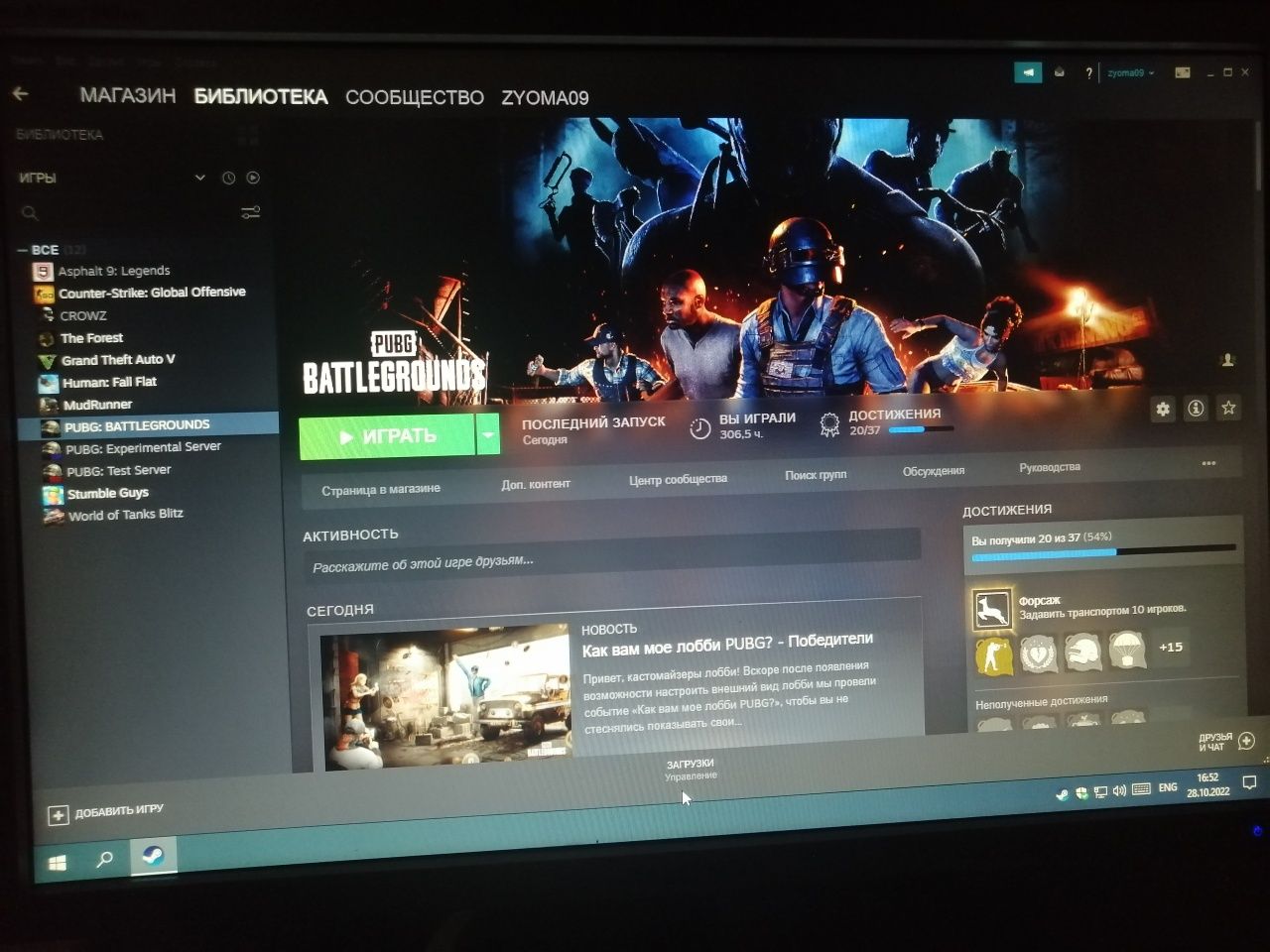1270x952 pixels.
Task: Open the lobby news thumbnail image
Action: coord(445,694)
